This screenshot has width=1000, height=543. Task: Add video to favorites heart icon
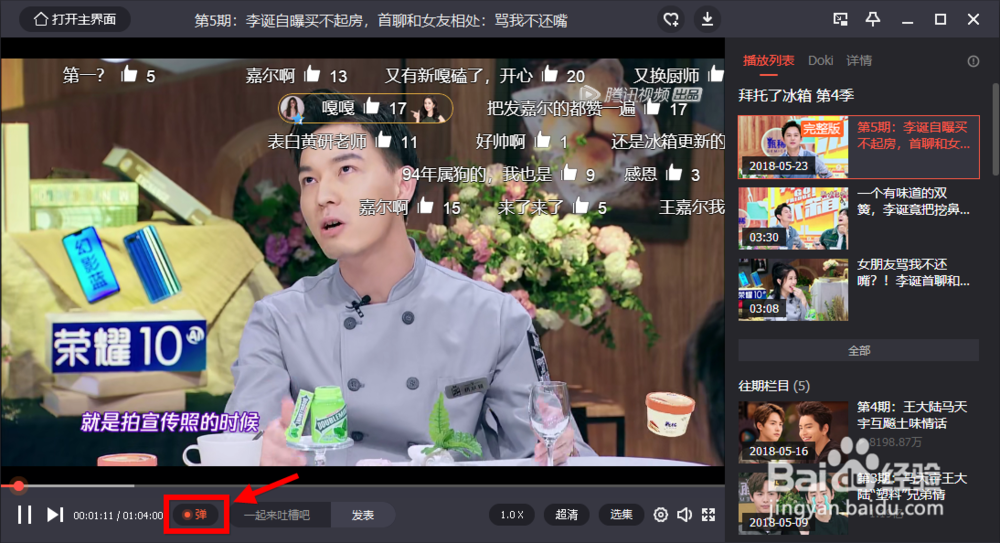click(x=671, y=19)
